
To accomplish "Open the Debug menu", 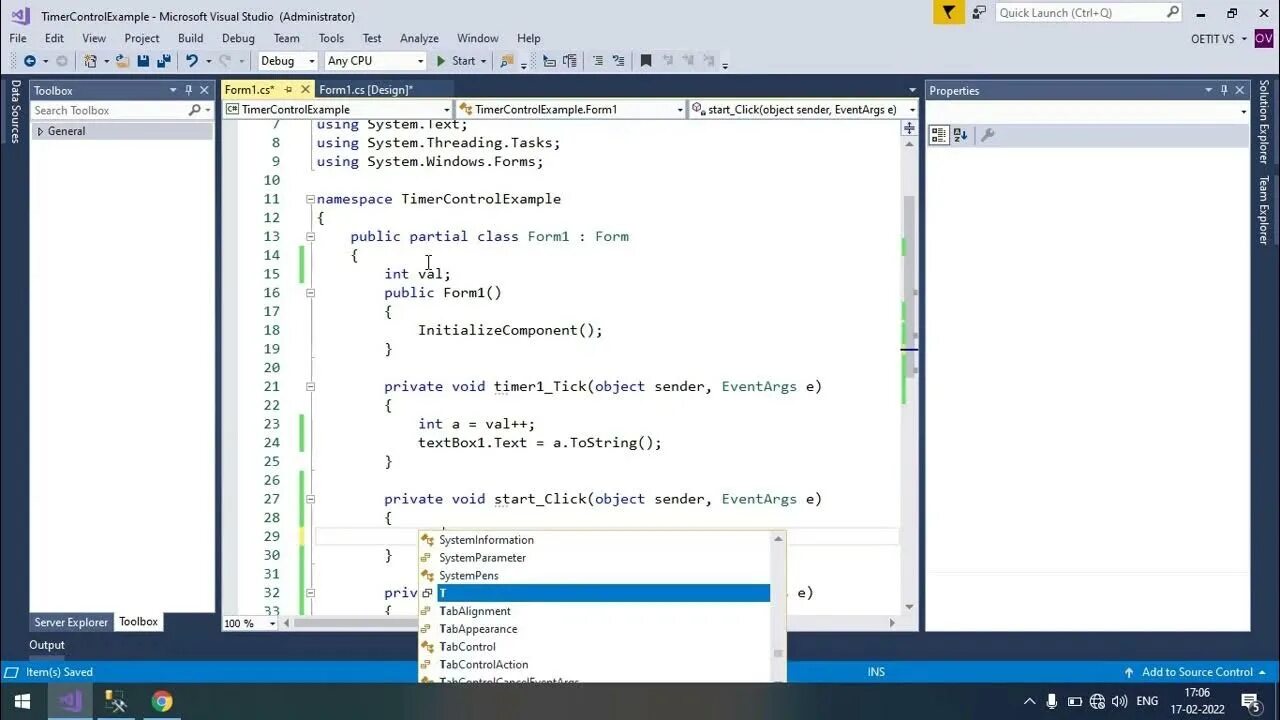I will click(238, 38).
